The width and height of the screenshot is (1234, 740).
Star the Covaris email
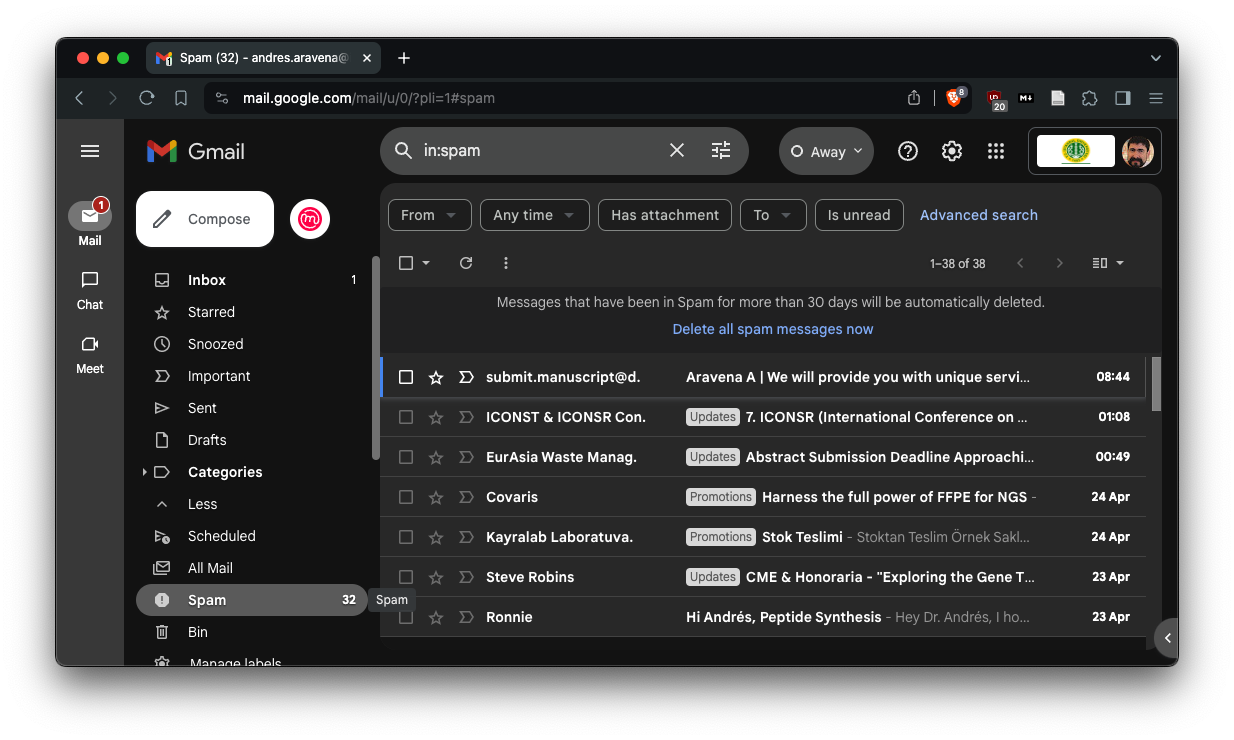point(436,497)
